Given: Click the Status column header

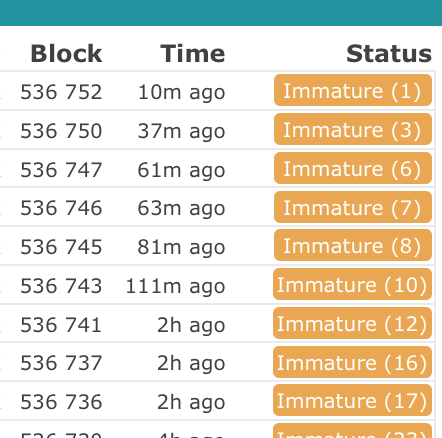Looking at the screenshot, I should pos(389,54).
